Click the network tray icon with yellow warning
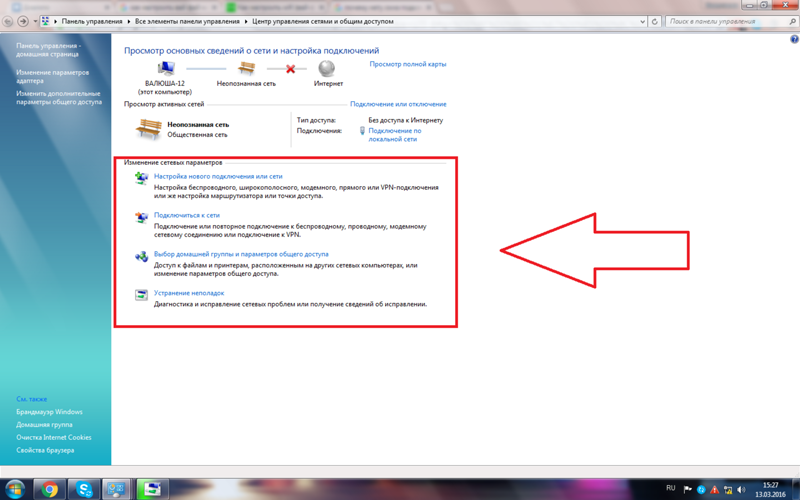The image size is (800, 500). 728,490
